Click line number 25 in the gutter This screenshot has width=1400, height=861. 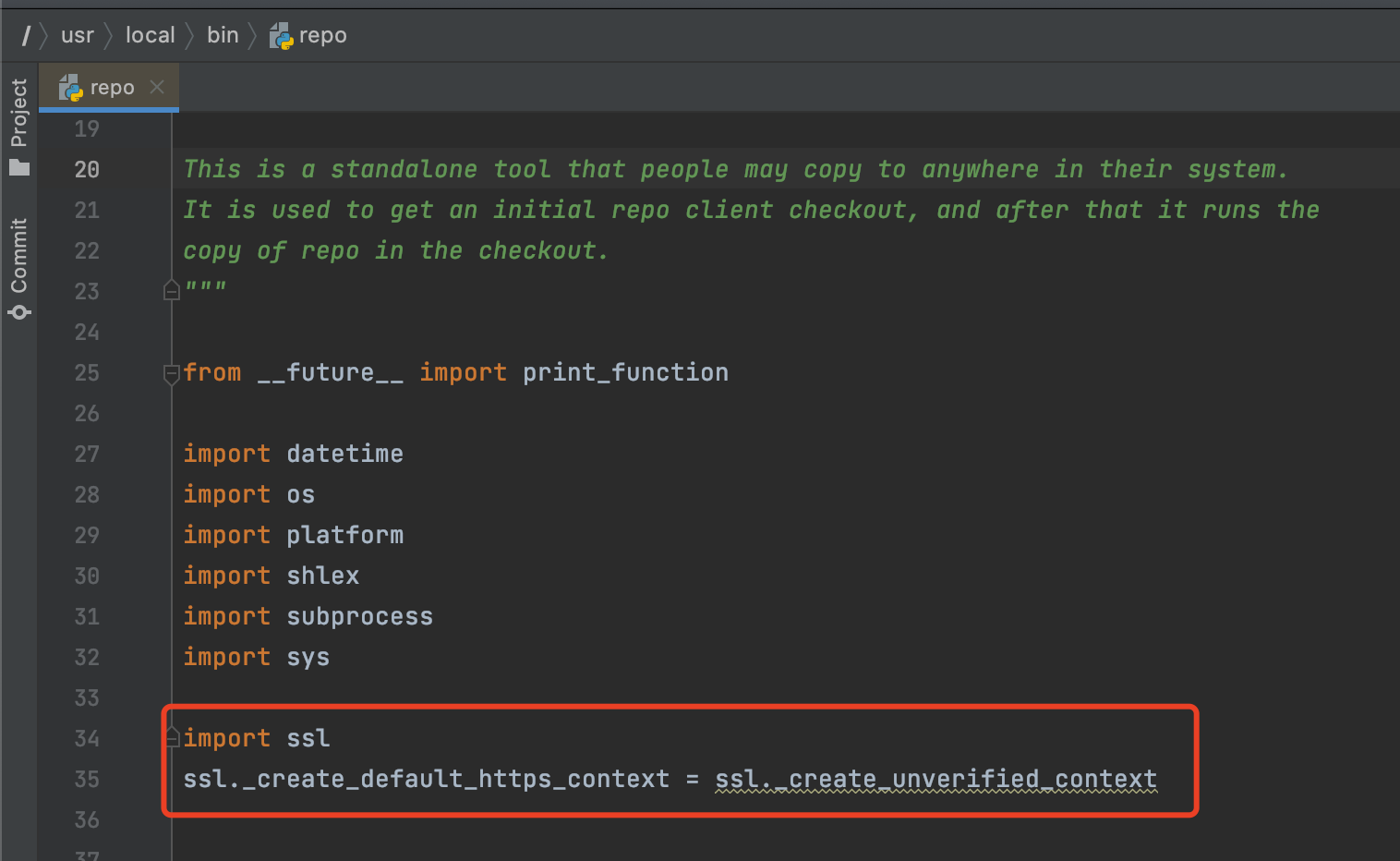pyautogui.click(x=87, y=373)
